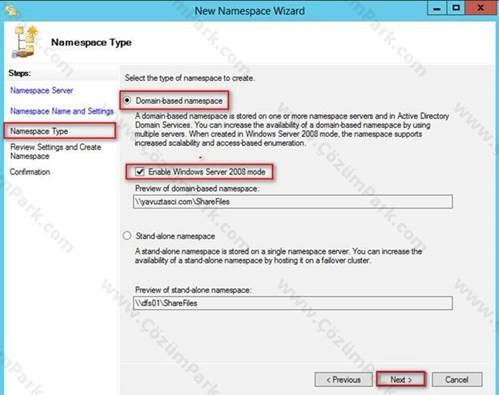Cancel the New Namespace Wizard
Screen dimensions: 499x395
[457, 380]
